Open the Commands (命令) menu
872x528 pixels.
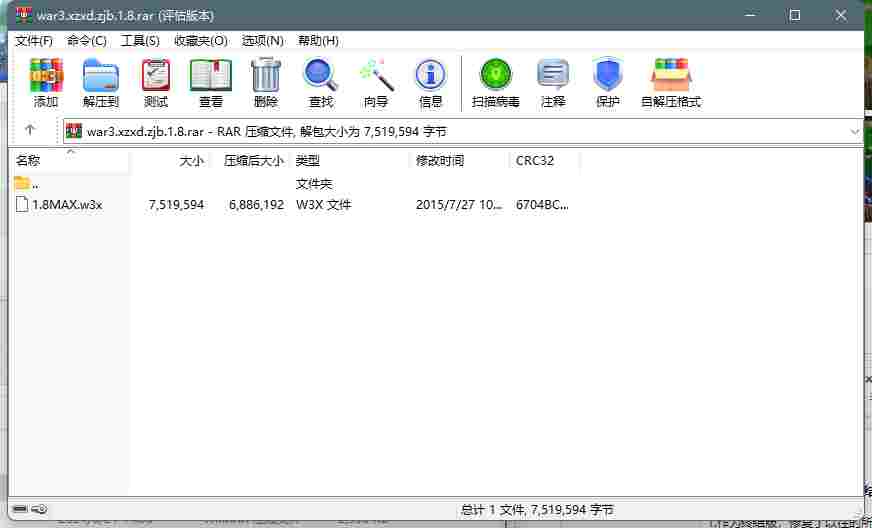point(86,41)
